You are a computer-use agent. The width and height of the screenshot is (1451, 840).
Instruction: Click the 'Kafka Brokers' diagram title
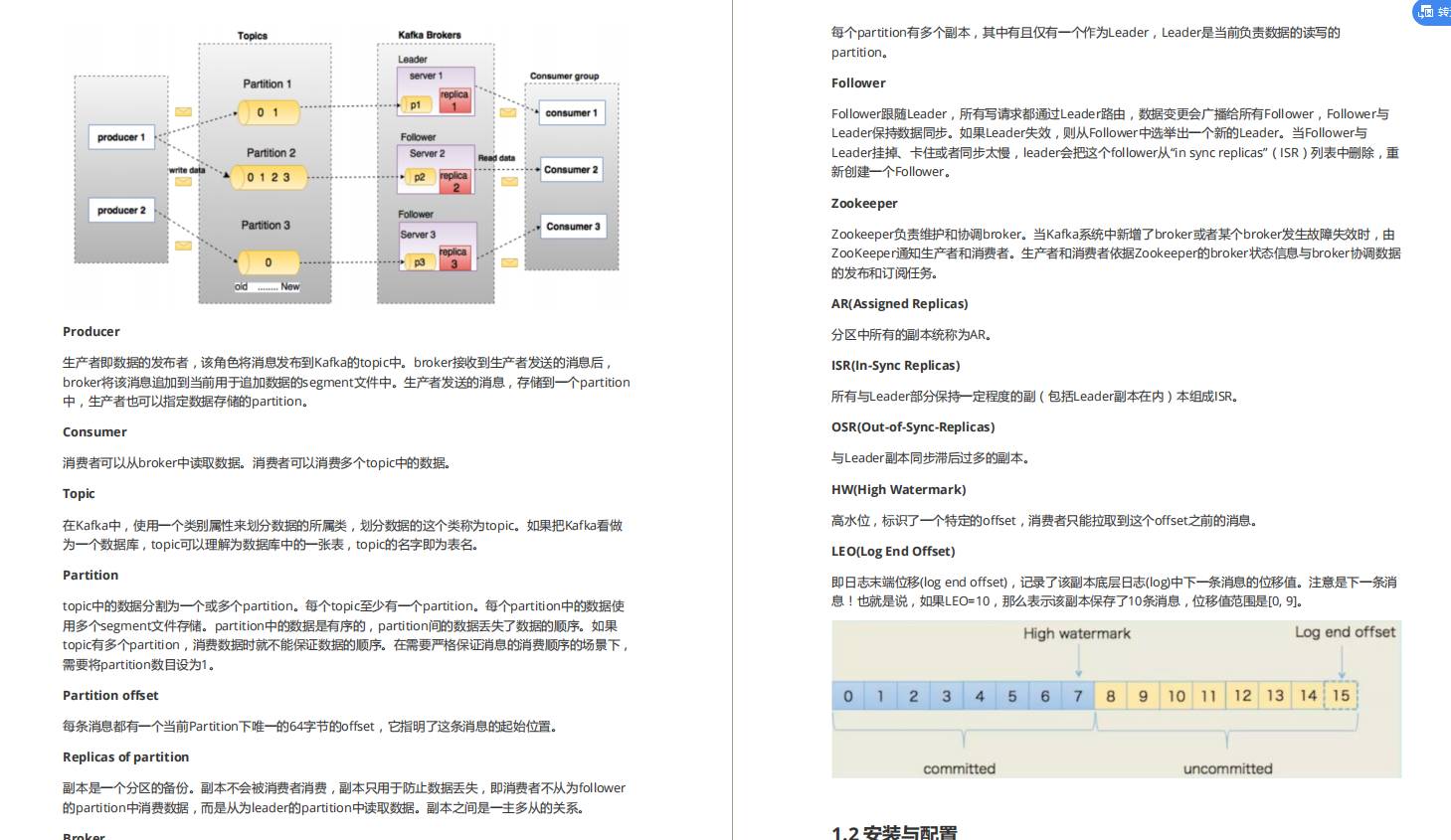[x=430, y=35]
